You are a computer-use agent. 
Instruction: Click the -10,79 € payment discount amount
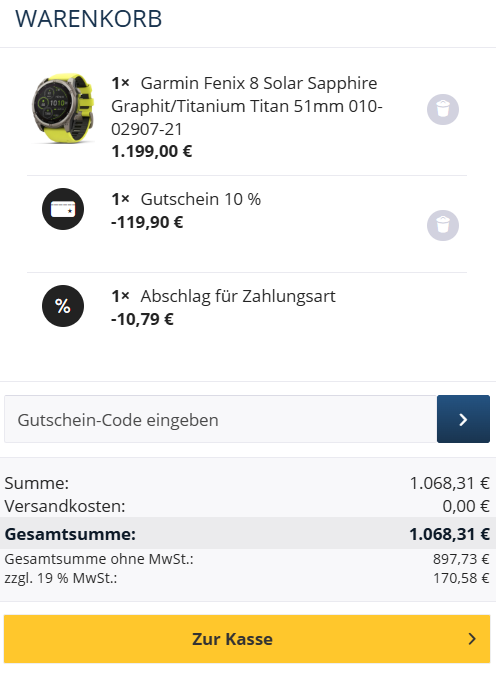click(x=142, y=319)
